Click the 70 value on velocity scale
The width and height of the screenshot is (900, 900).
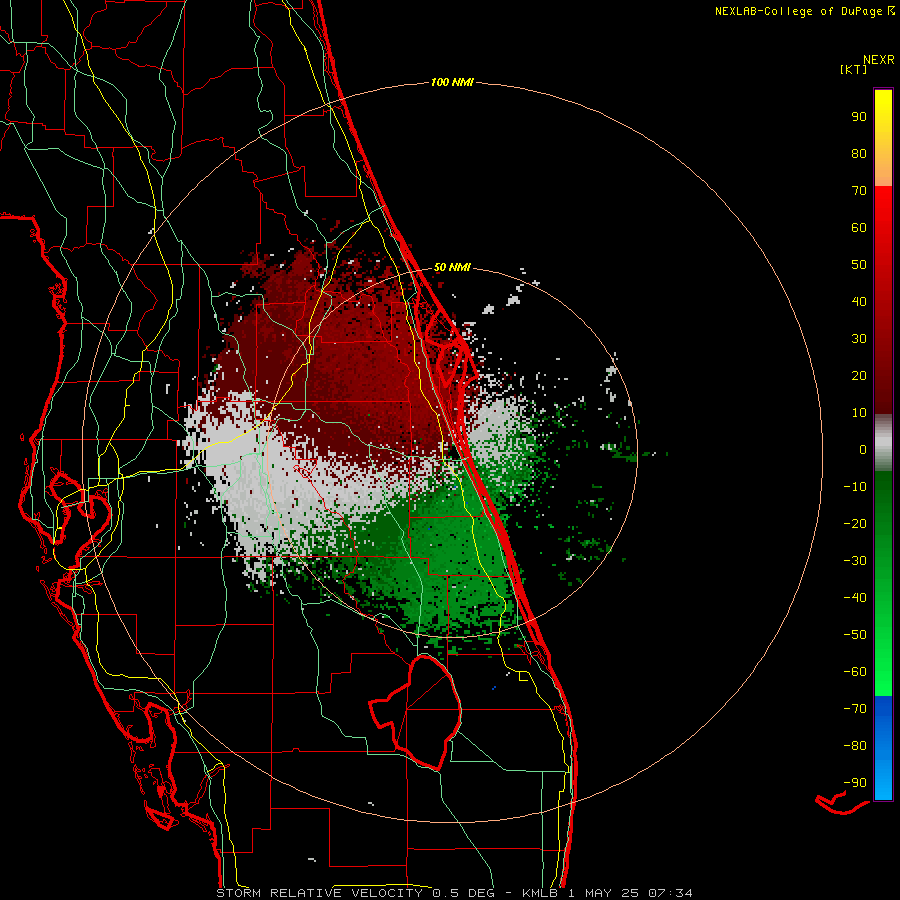coord(859,191)
